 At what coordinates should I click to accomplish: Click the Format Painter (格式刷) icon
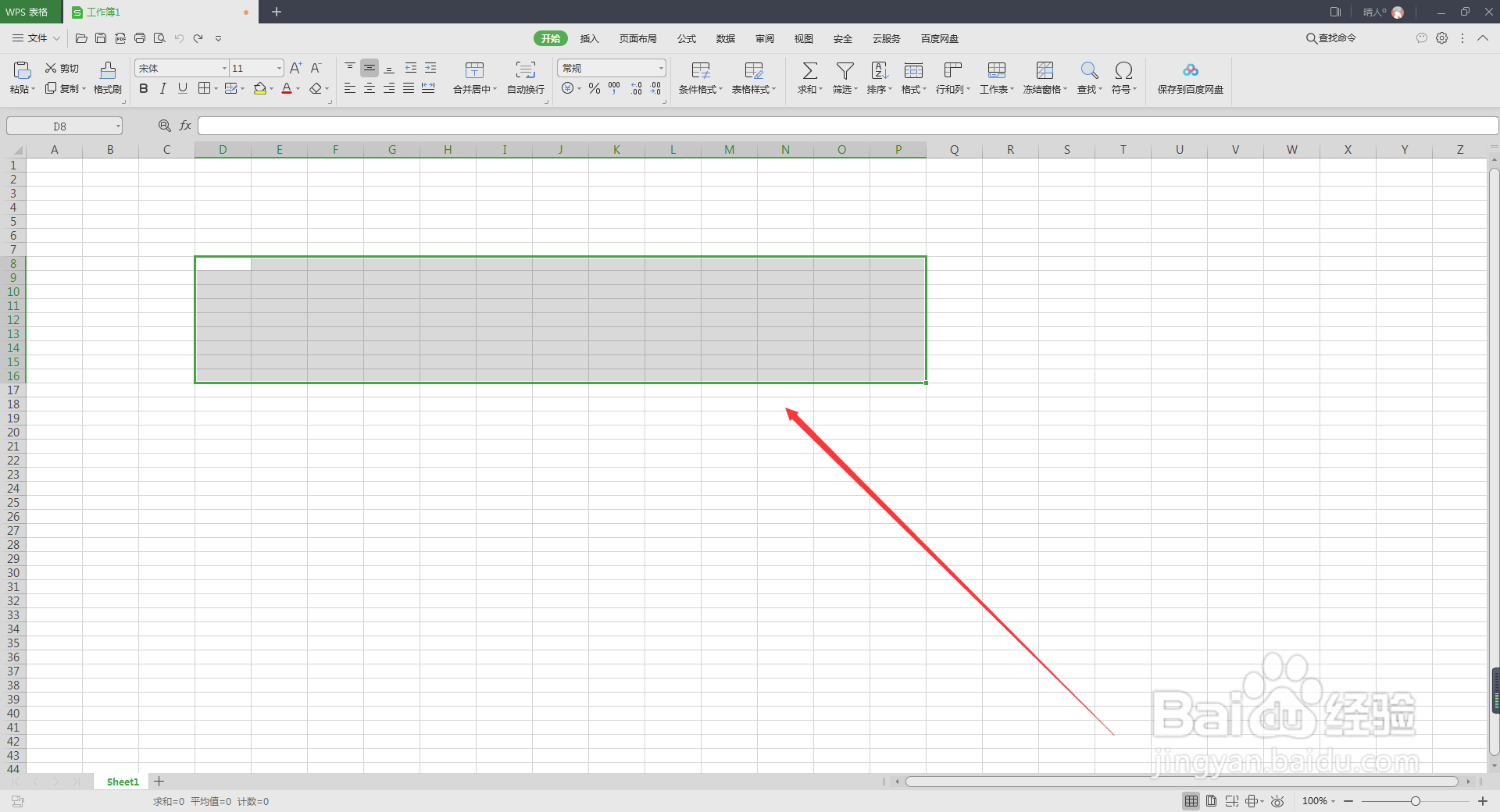pos(108,70)
